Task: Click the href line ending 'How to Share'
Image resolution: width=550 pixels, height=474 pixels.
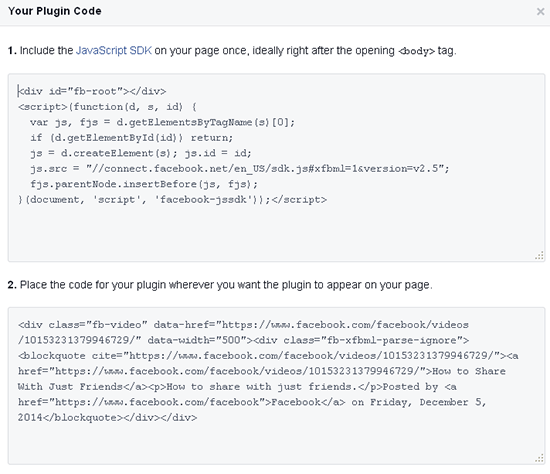Action: click(x=262, y=371)
